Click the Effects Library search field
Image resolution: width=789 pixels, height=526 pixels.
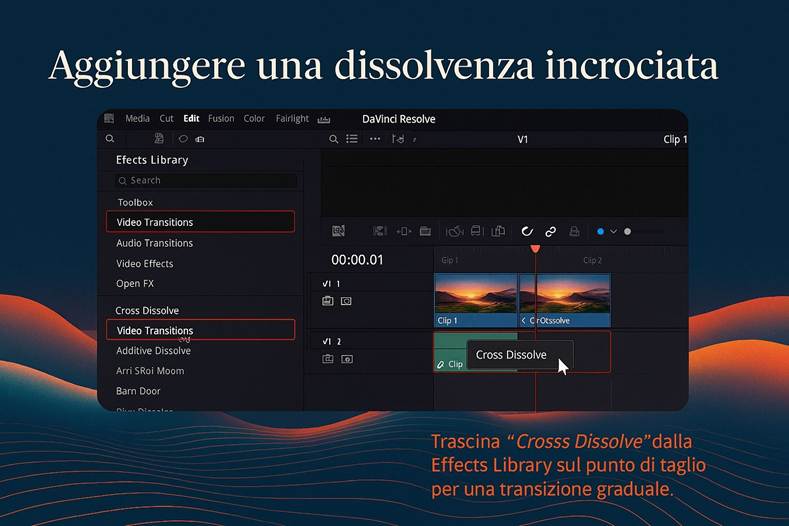[x=206, y=180]
